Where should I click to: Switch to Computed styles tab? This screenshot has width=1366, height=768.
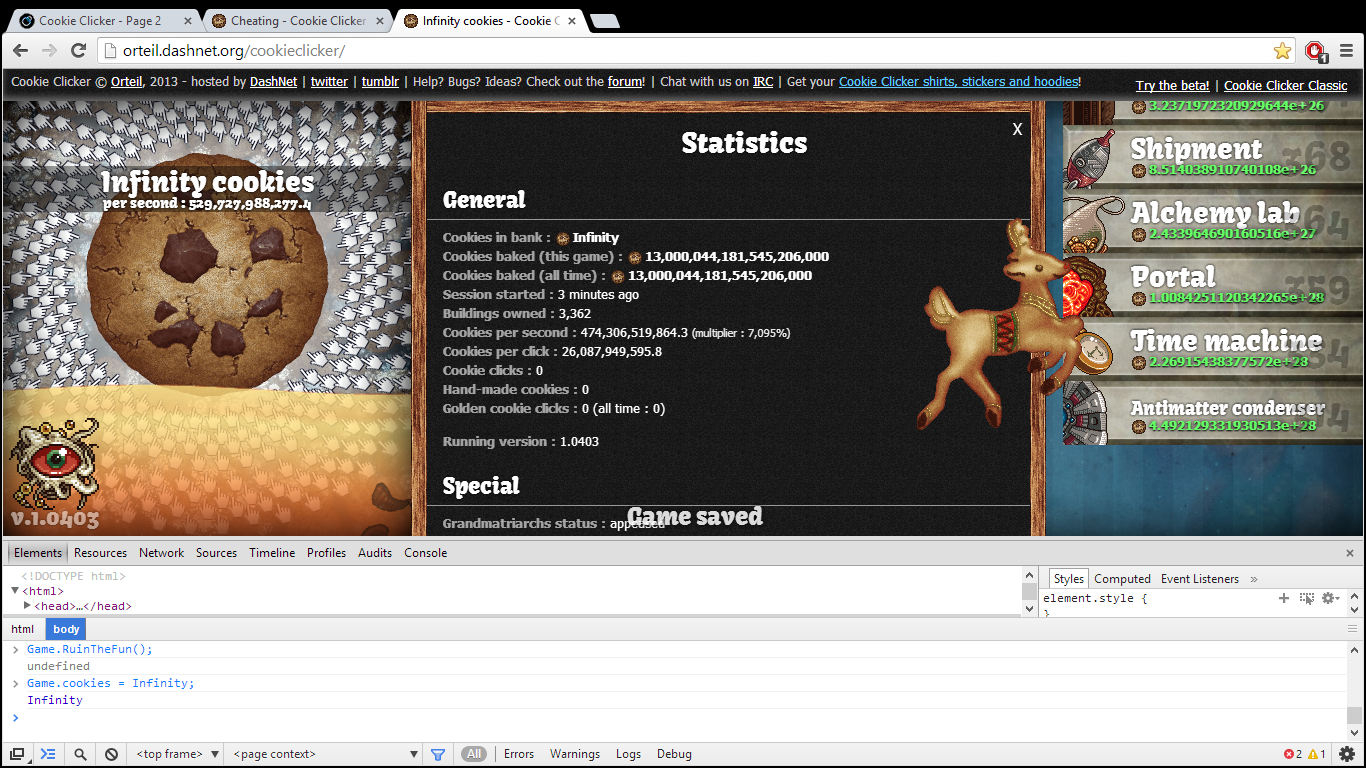pos(1122,579)
